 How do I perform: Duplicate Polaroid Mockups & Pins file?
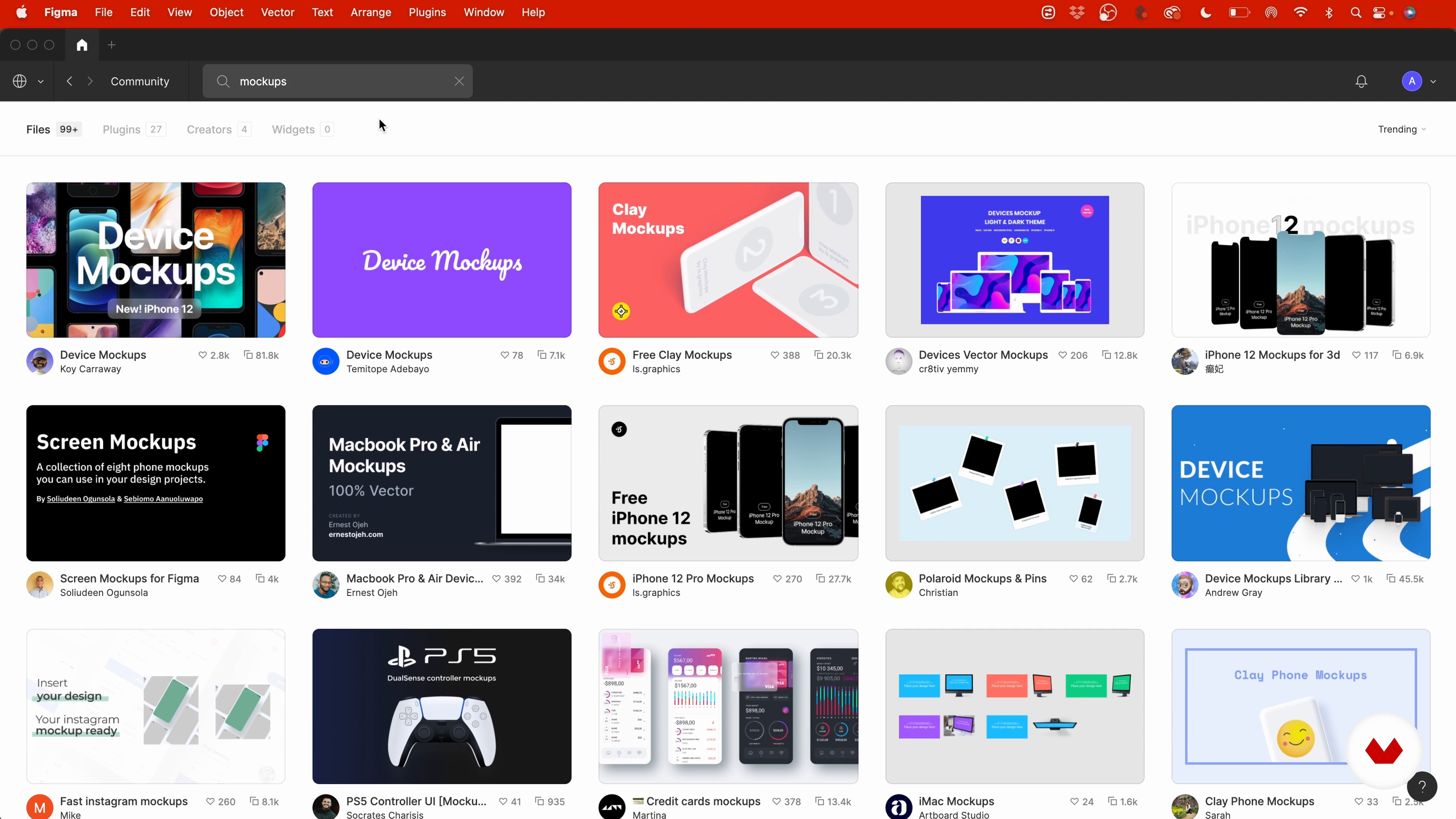pos(1111,579)
